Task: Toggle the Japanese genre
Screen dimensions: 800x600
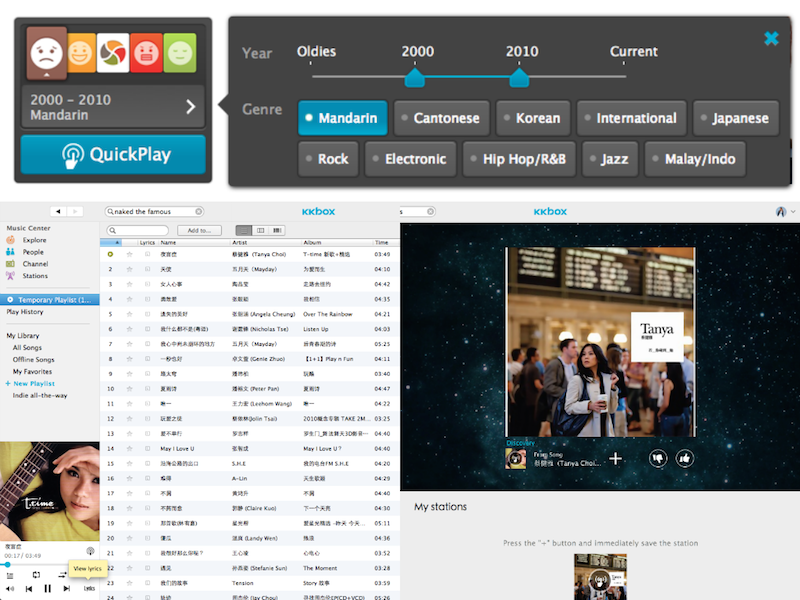Action: (x=736, y=118)
